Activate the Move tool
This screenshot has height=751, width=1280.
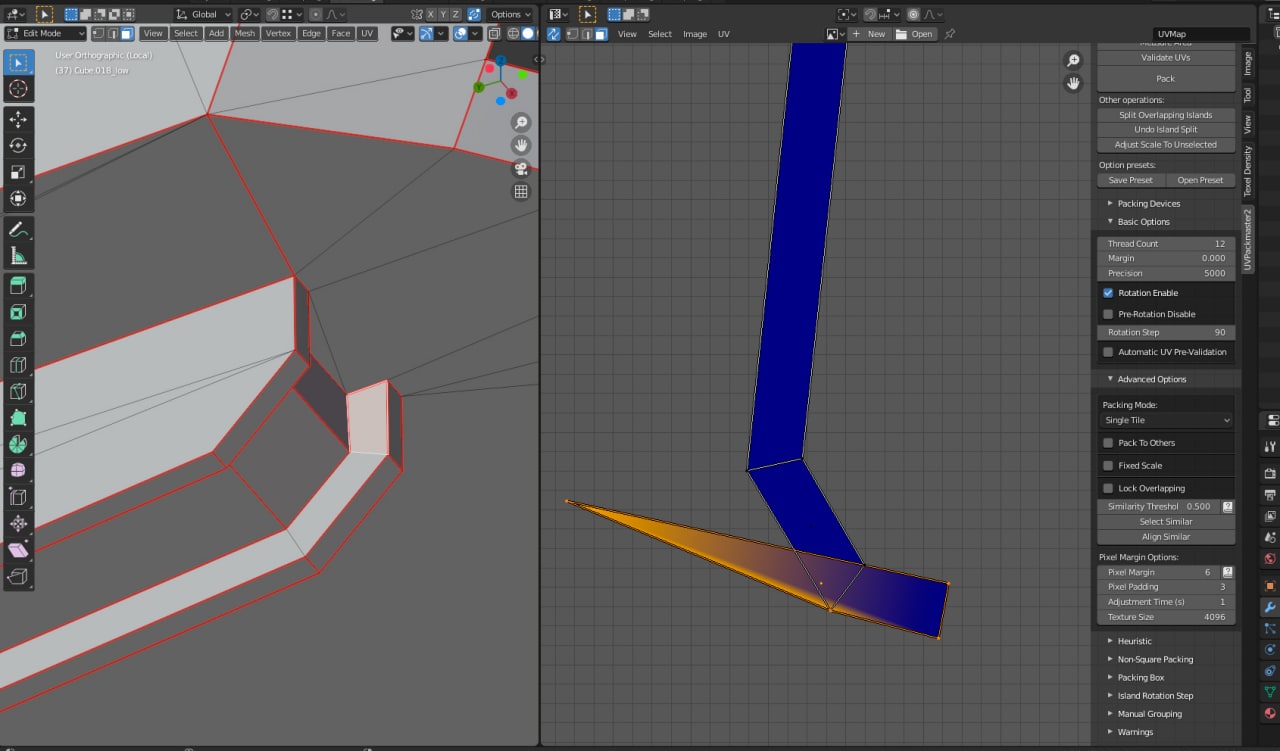coord(17,120)
